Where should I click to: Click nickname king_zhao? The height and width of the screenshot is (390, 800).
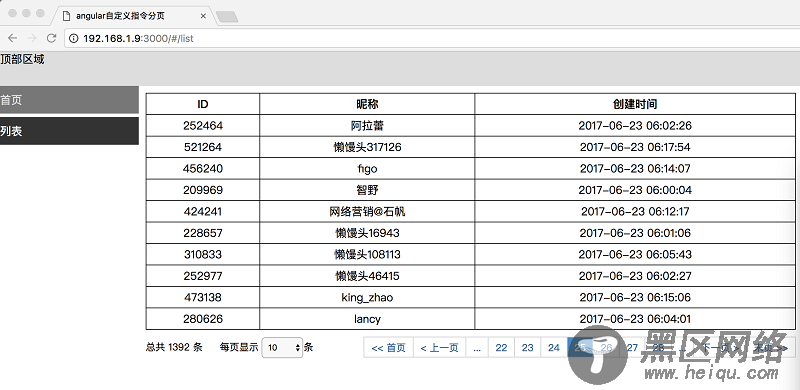tap(367, 298)
